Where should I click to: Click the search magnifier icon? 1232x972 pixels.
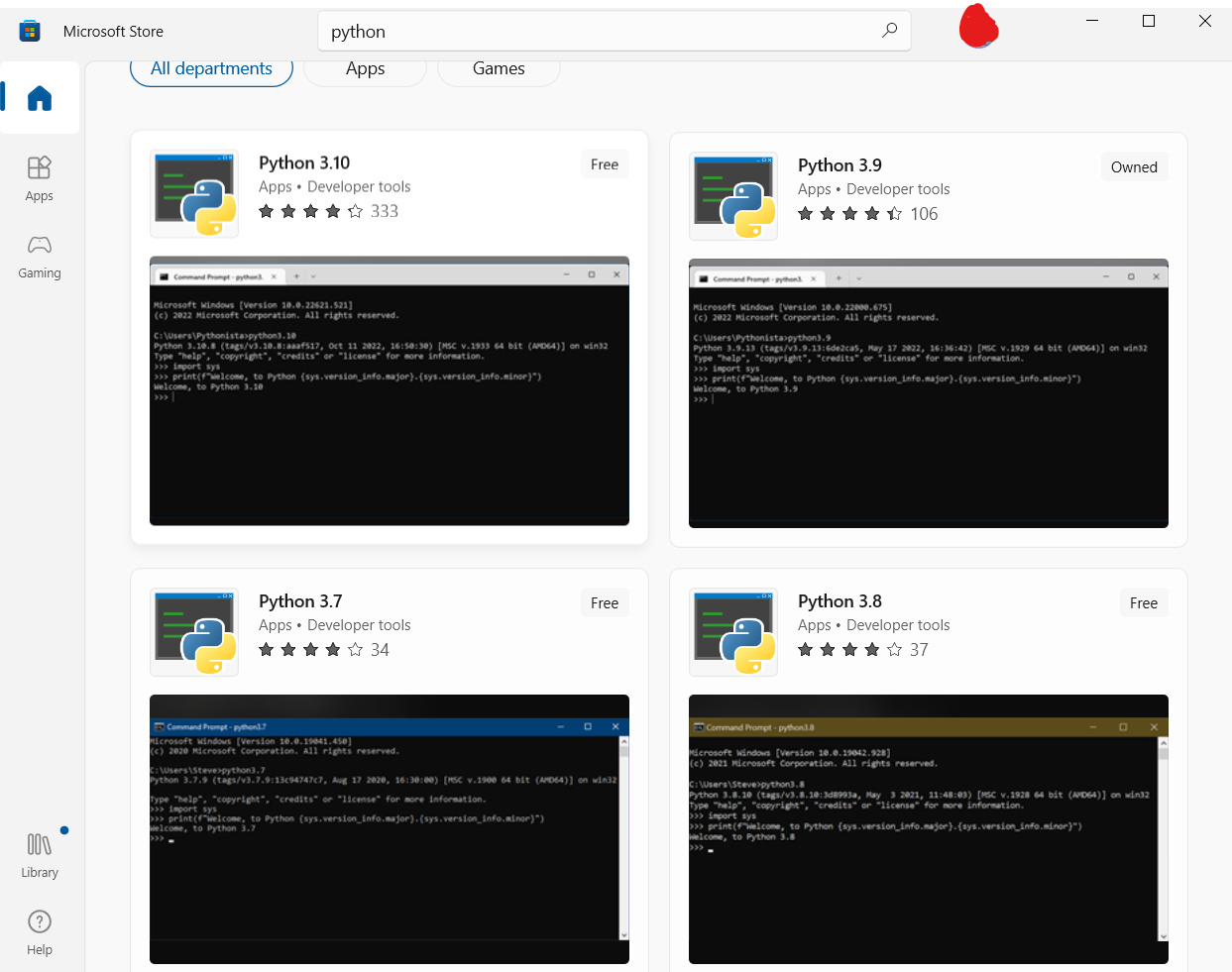point(889,31)
